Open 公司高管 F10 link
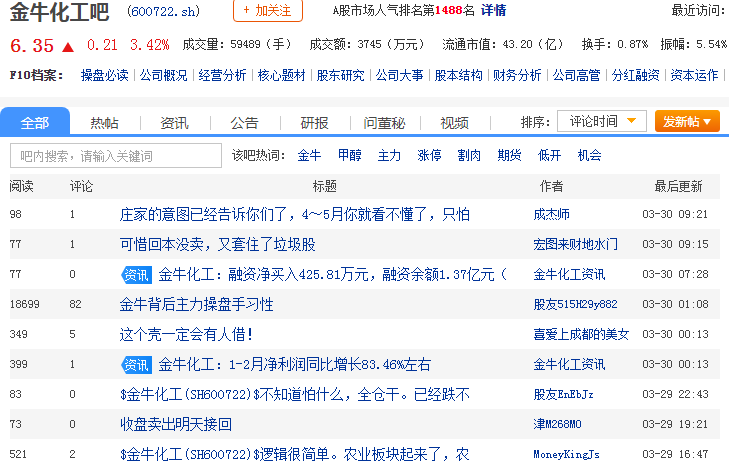The width and height of the screenshot is (729, 466). pos(577,75)
